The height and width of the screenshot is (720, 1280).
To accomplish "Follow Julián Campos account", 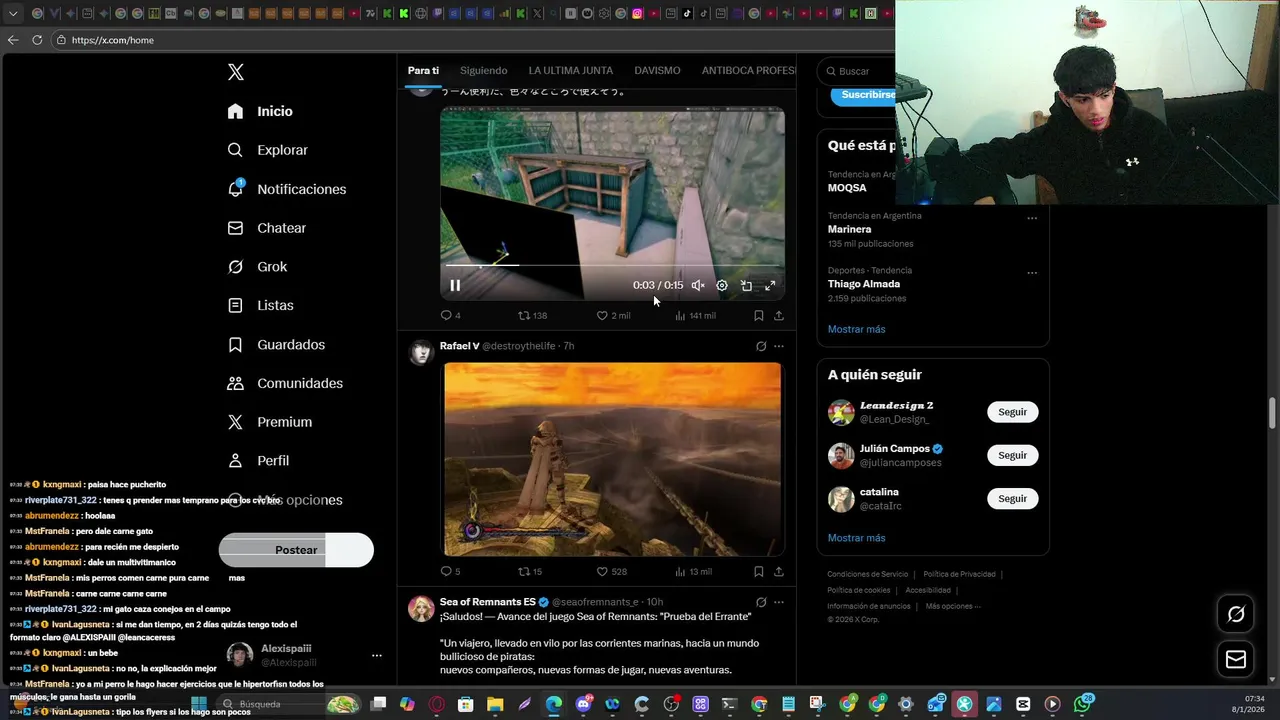I will pyautogui.click(x=1012, y=455).
